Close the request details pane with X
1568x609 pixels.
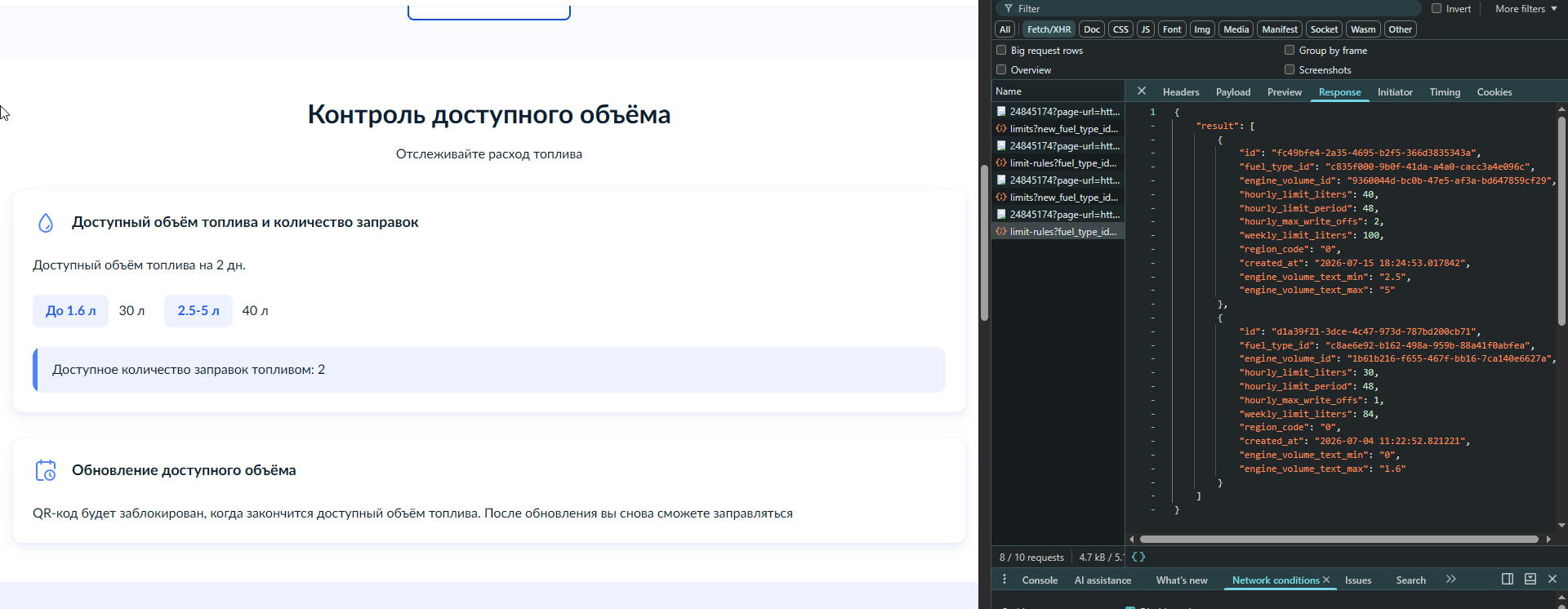coord(1142,91)
